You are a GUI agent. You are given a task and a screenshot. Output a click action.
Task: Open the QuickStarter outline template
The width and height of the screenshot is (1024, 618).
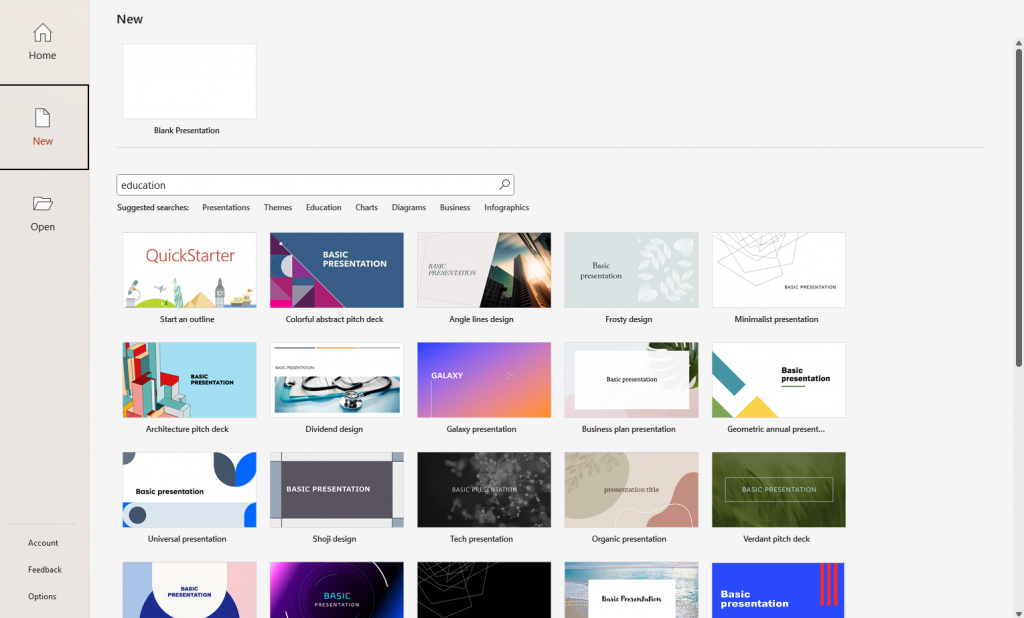[189, 270]
